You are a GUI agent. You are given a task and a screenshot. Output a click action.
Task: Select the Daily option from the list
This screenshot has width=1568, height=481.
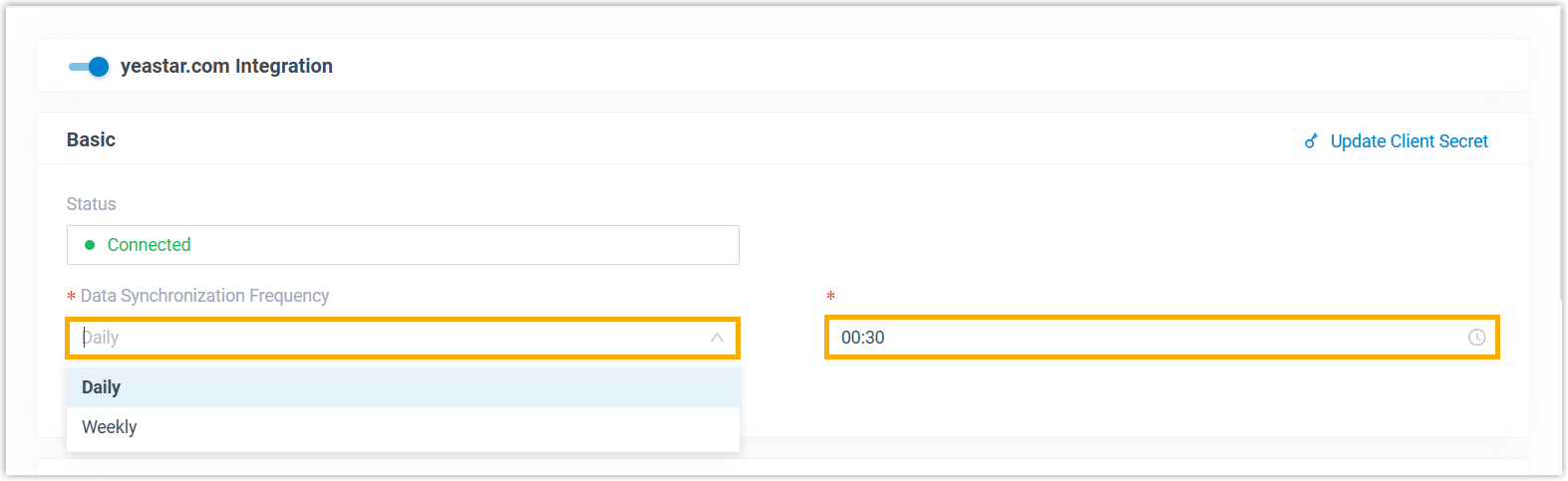(x=102, y=387)
